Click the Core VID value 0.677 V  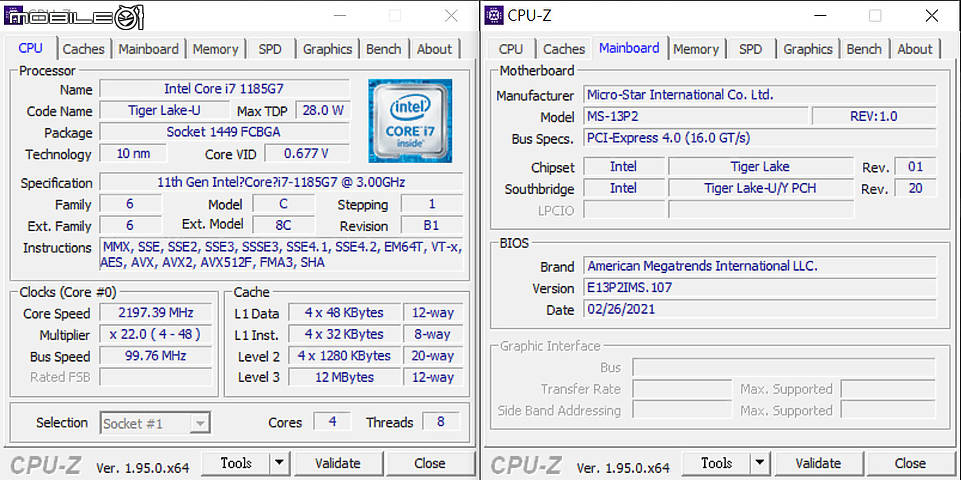coord(307,153)
